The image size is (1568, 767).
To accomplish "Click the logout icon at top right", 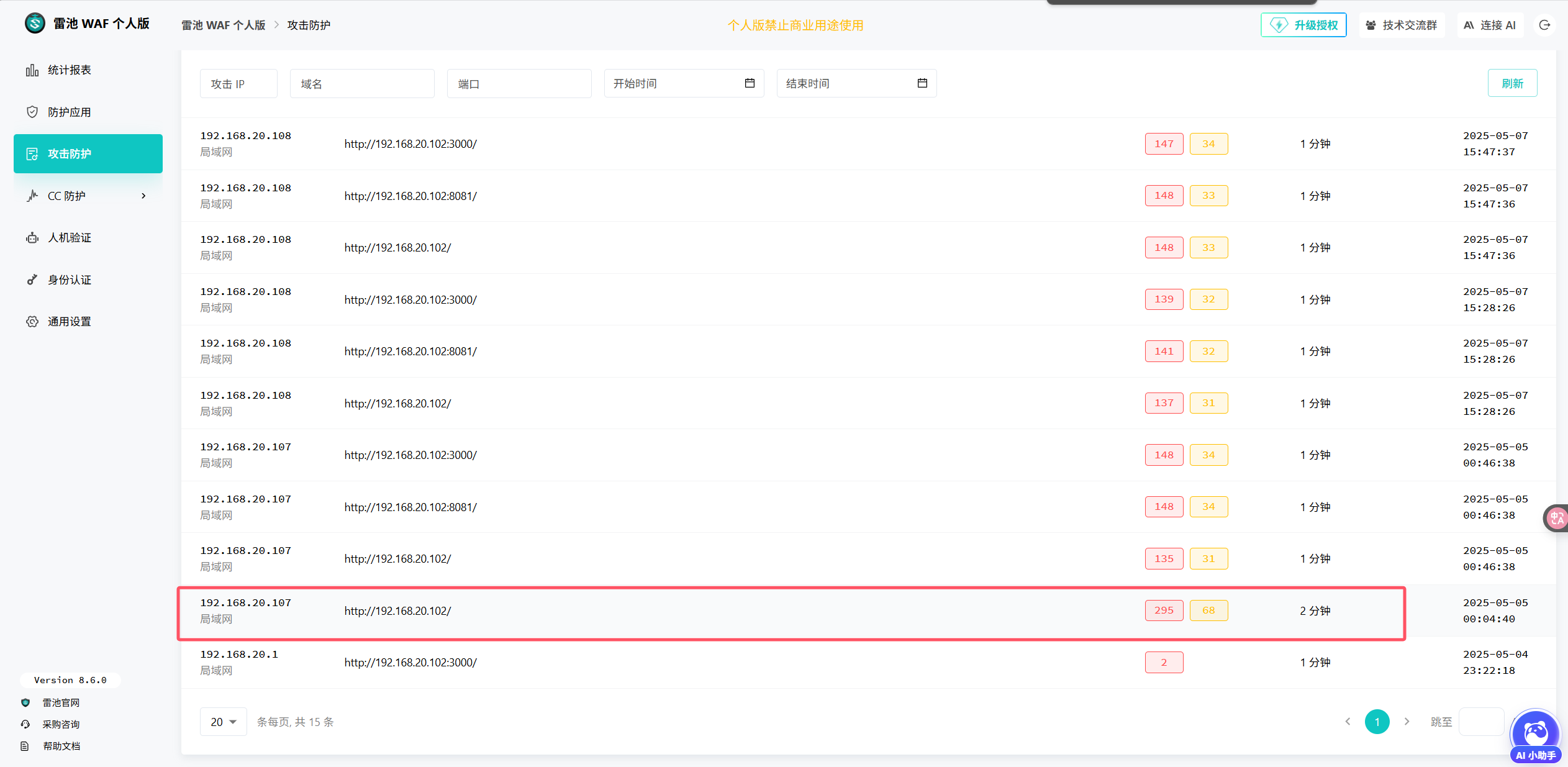I will [x=1544, y=25].
